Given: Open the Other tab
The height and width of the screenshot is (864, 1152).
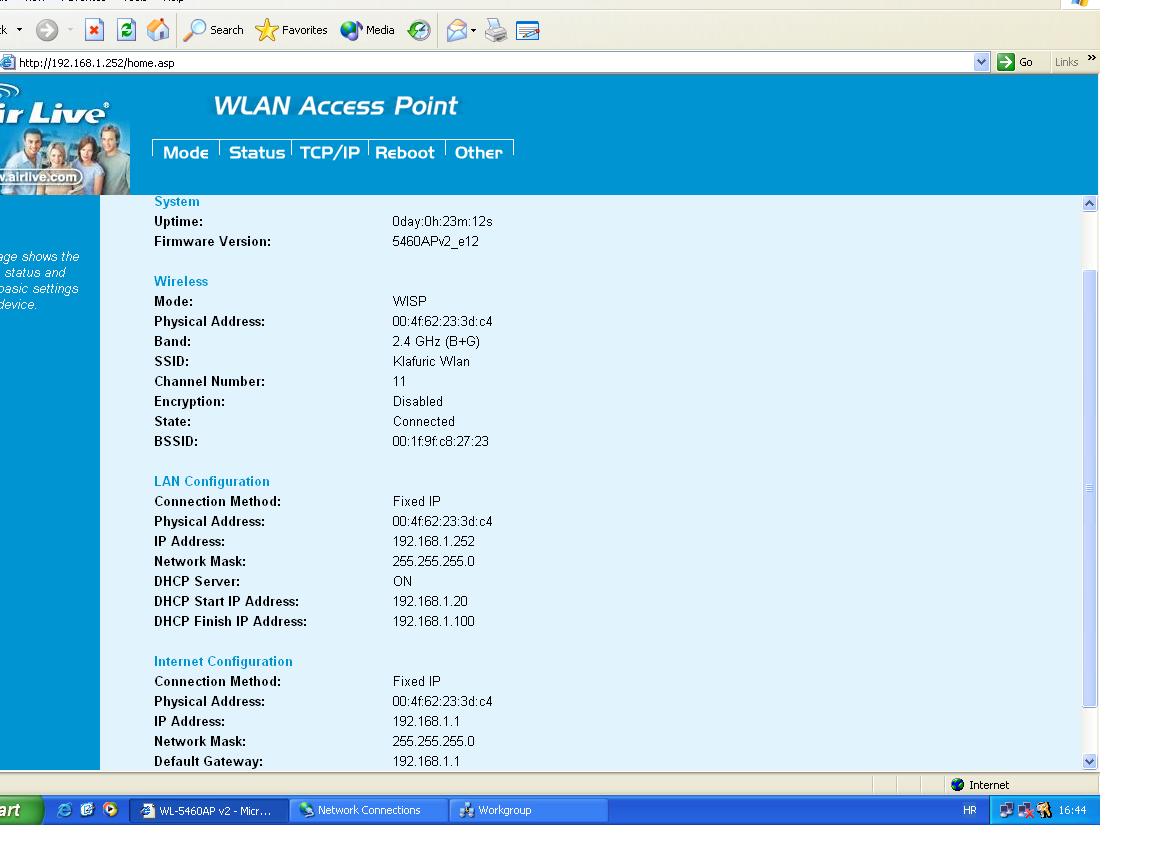Looking at the screenshot, I should point(478,152).
